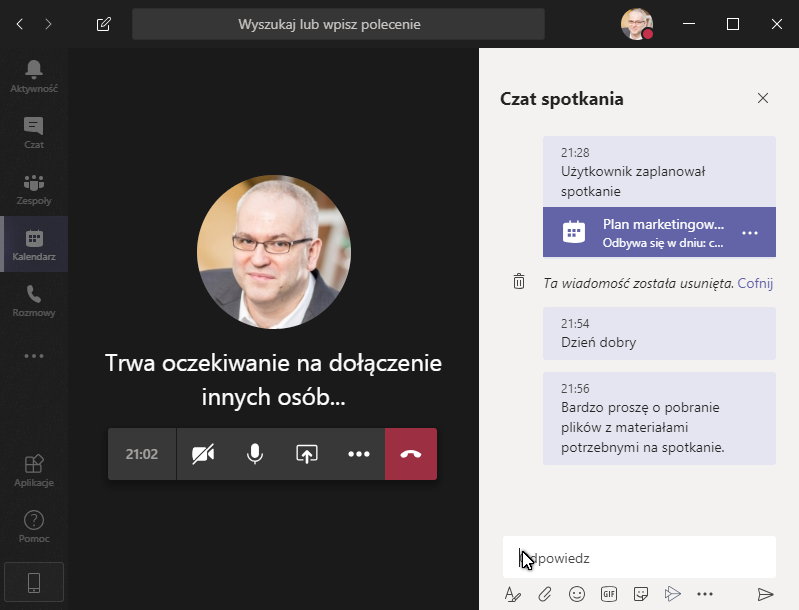This screenshot has height=610, width=799.
Task: Go back with the left arrow
Action: click(x=20, y=24)
